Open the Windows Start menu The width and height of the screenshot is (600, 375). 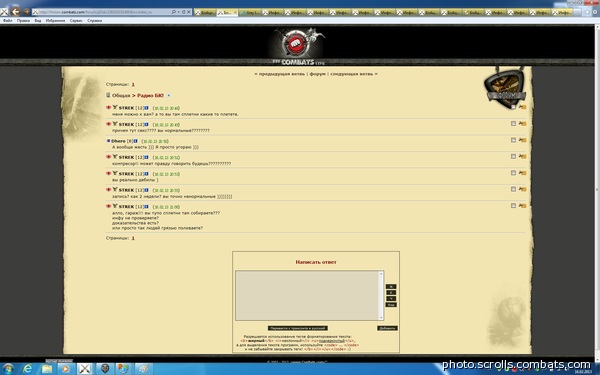point(8,369)
